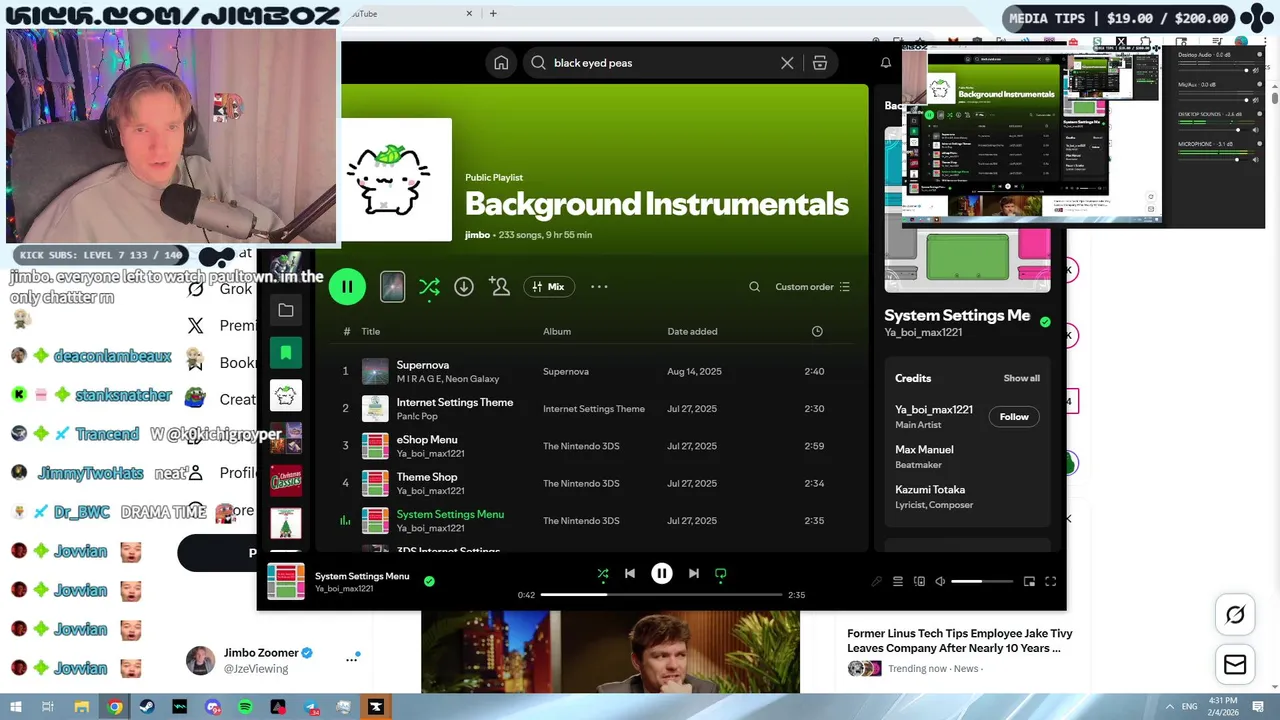This screenshot has width=1280, height=720.
Task: Follow Ya_boi_max1221 in Credits
Action: (x=1014, y=417)
